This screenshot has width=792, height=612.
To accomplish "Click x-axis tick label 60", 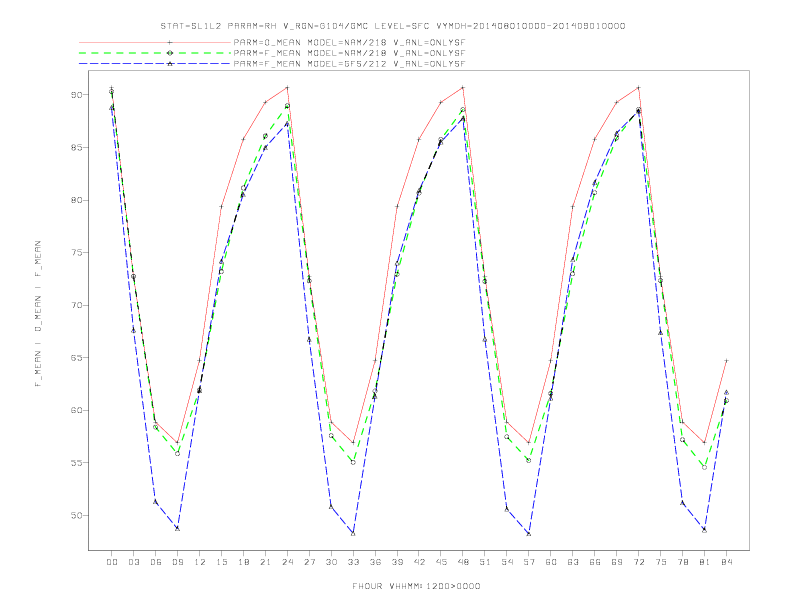I will point(551,562).
